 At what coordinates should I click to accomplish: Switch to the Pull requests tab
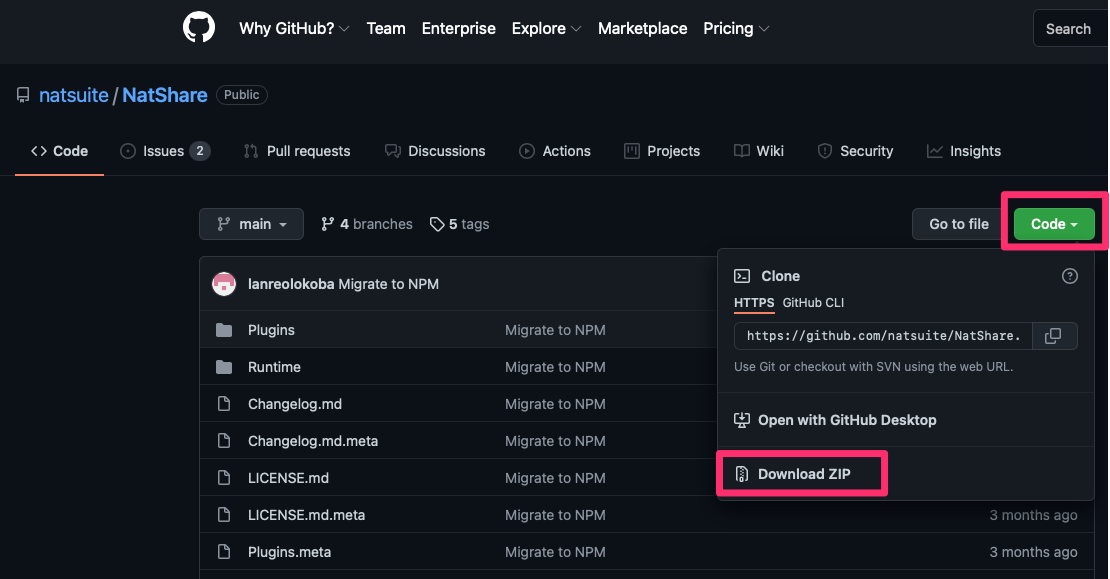[x=297, y=151]
